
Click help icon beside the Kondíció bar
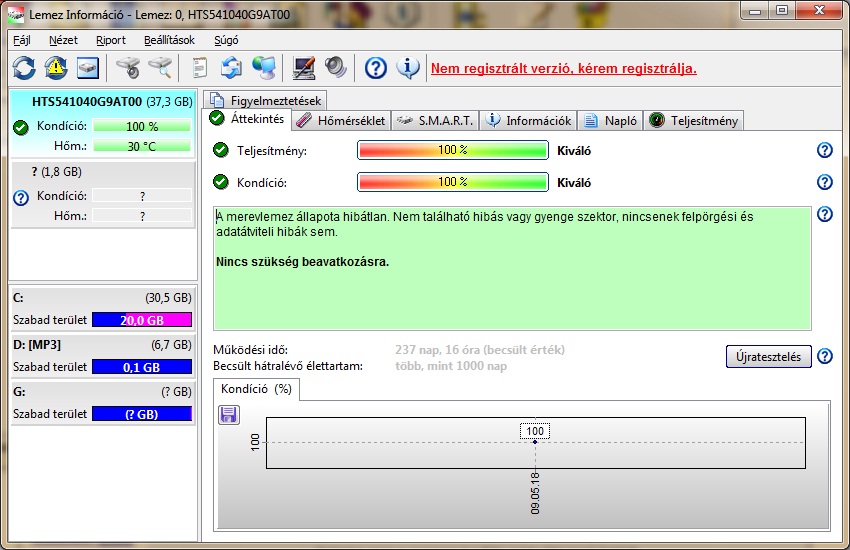825,182
